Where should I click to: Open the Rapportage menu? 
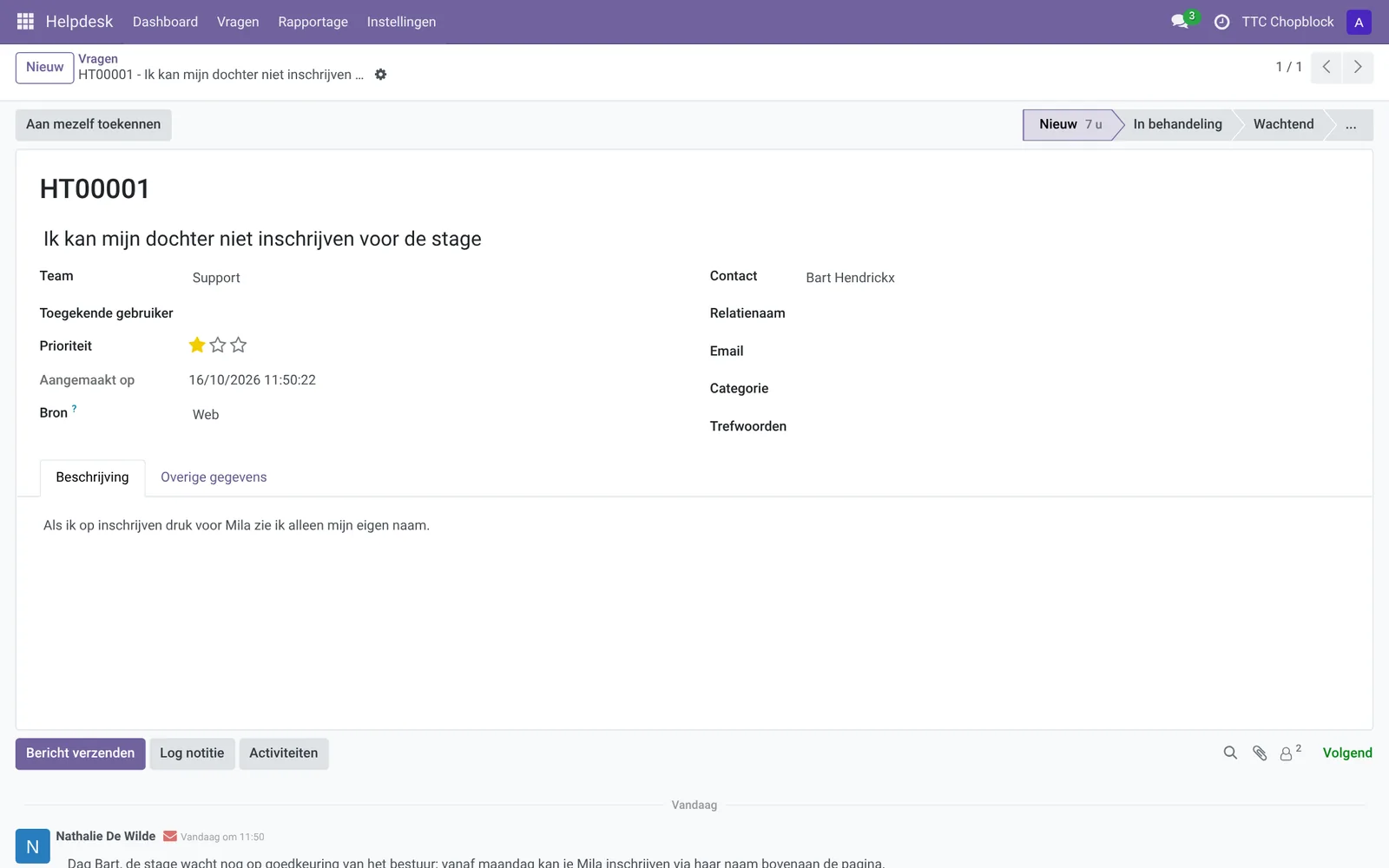pos(313,22)
